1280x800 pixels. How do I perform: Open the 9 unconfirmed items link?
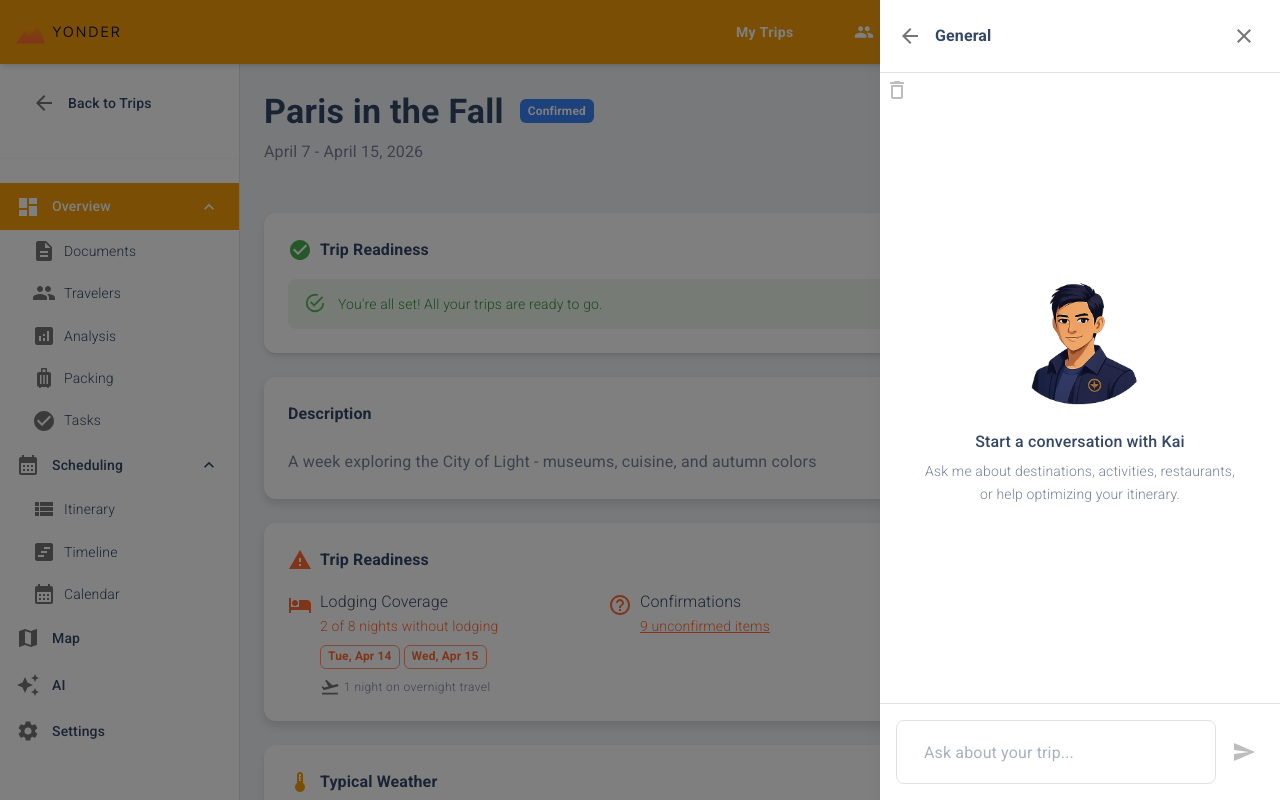[704, 626]
